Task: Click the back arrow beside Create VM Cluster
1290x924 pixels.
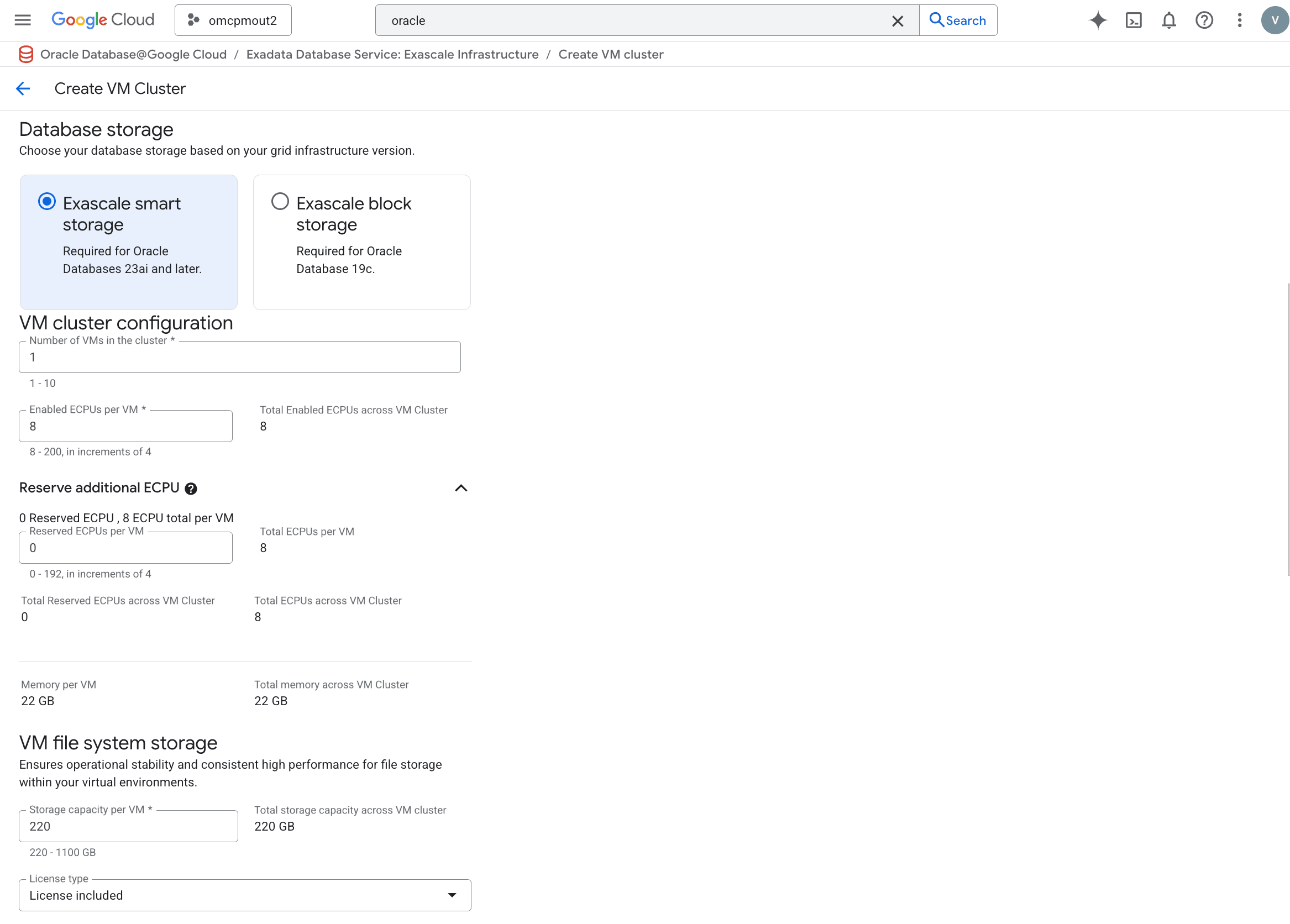Action: coord(23,89)
